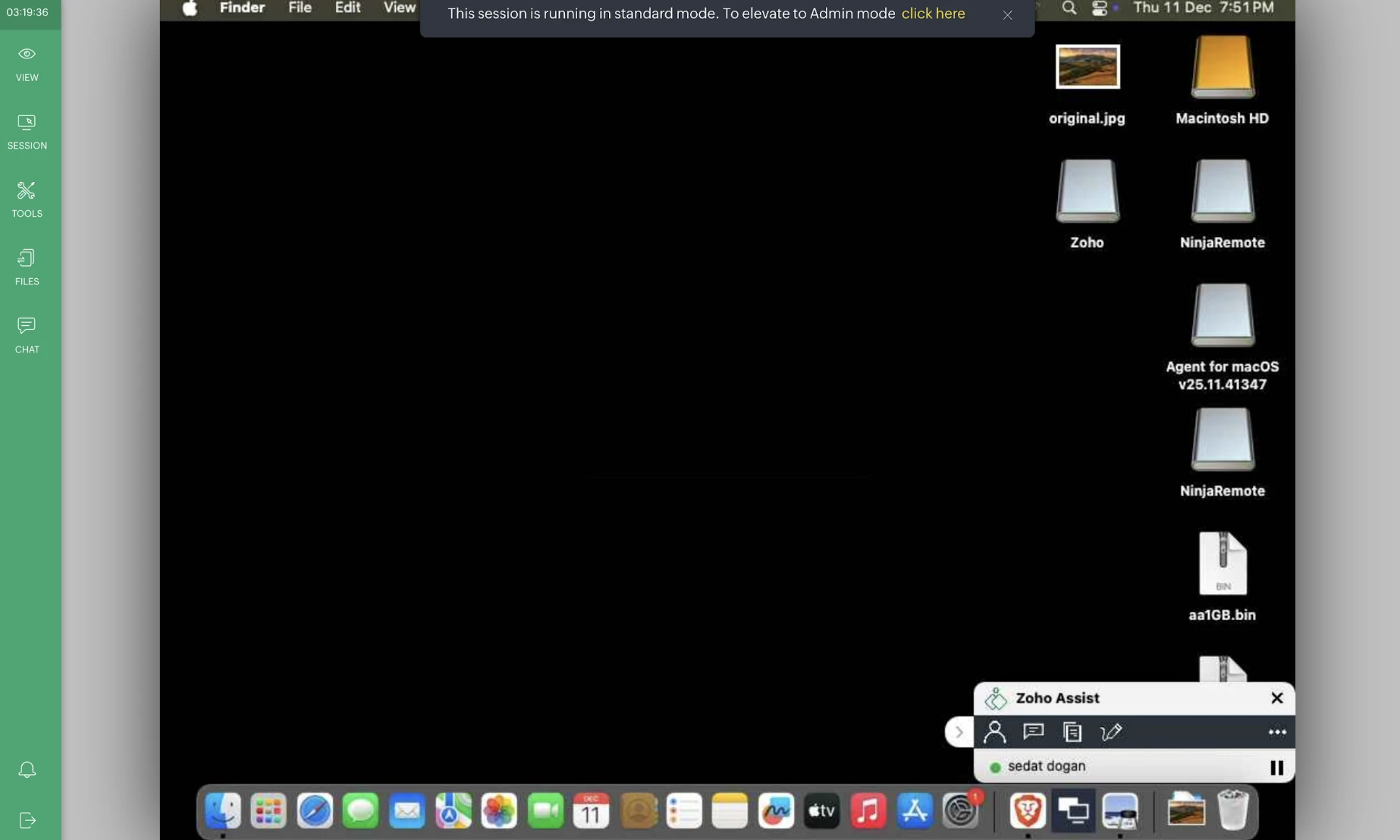Select the NinjaRemote volume above aa1GB.bin

[x=1223, y=440]
